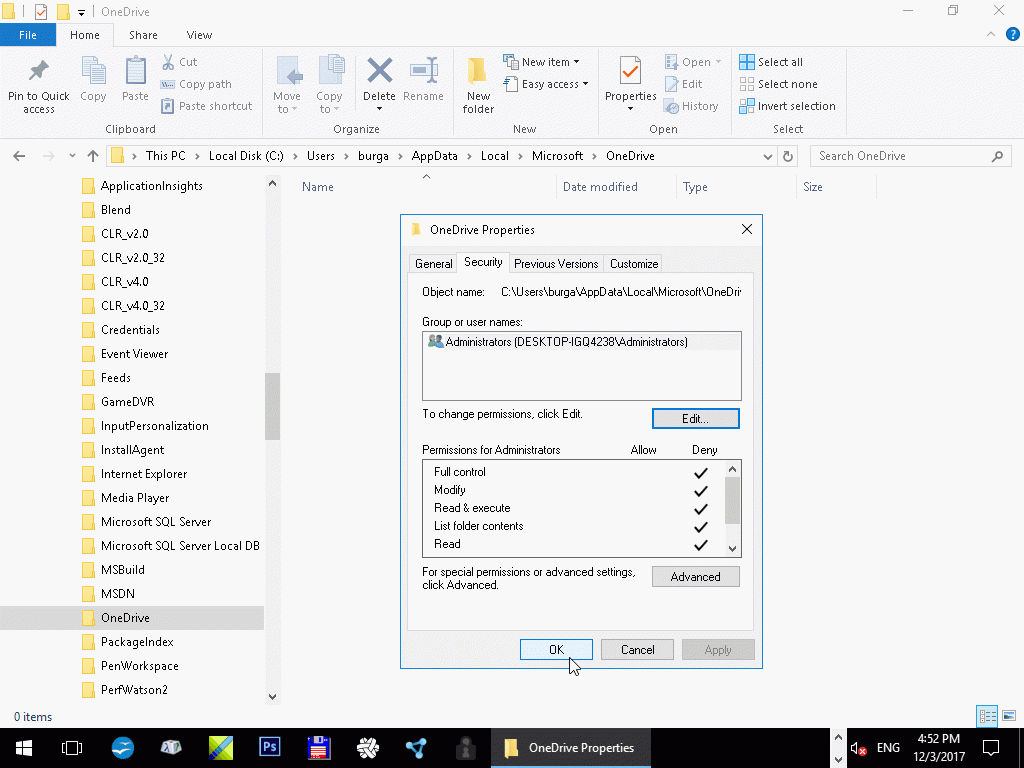Screen dimensions: 1024x768
Task: Select Paste shortcut in ribbon
Action: 206,106
